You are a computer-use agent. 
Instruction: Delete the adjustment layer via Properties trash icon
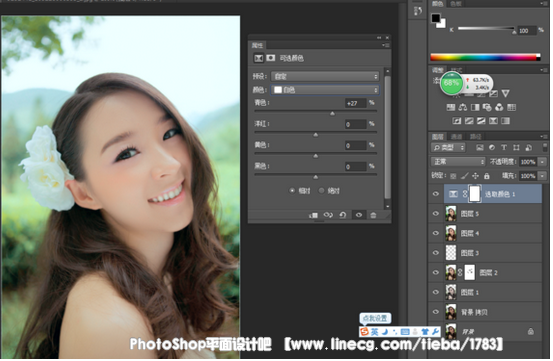[373, 215]
